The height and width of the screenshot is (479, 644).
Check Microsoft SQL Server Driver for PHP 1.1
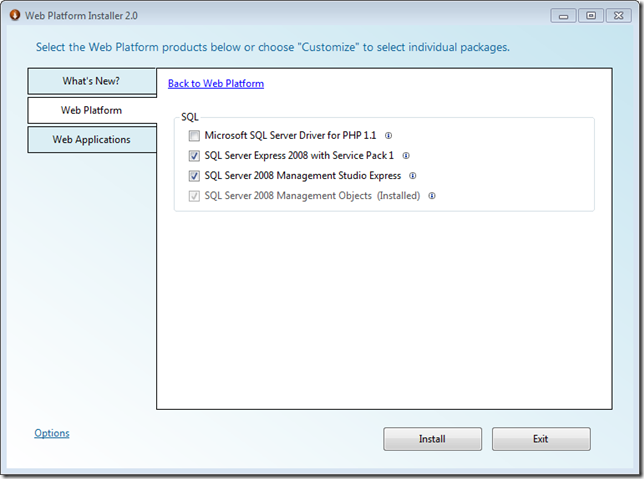click(194, 136)
